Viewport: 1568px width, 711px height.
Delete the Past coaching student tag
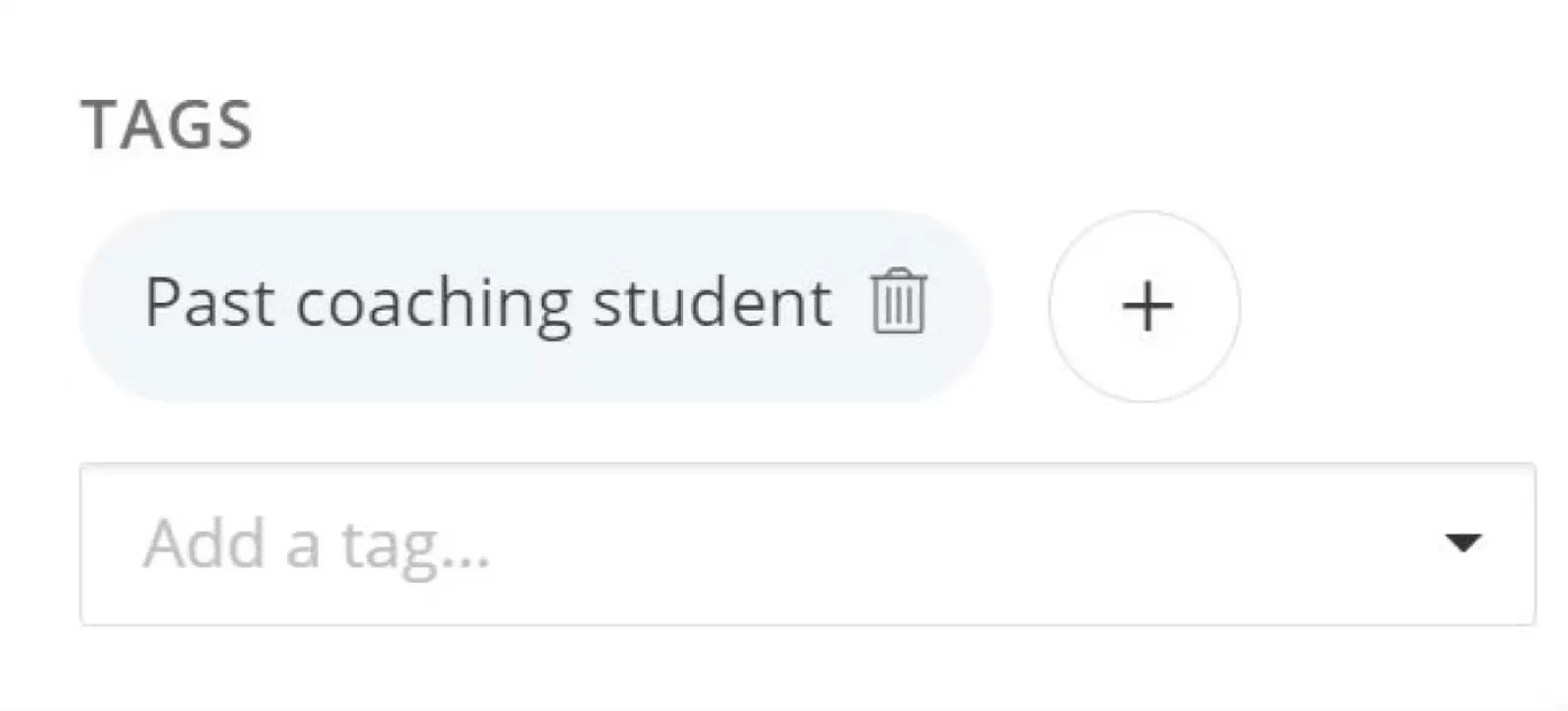click(898, 303)
